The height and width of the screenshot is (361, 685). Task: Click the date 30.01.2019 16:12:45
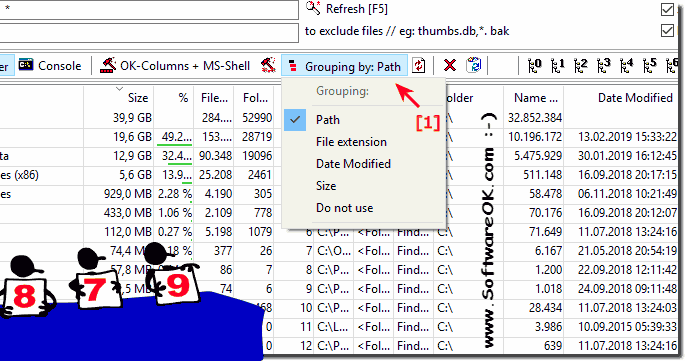point(627,156)
